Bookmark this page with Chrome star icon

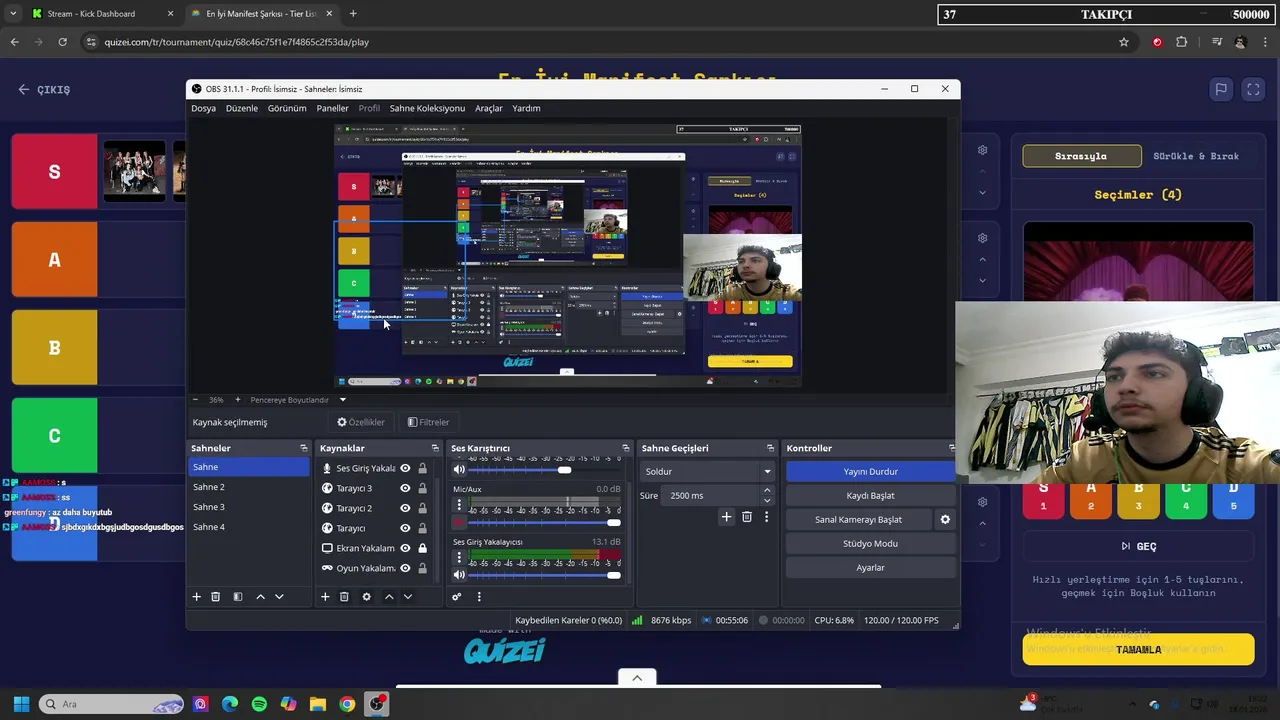pyautogui.click(x=1124, y=42)
